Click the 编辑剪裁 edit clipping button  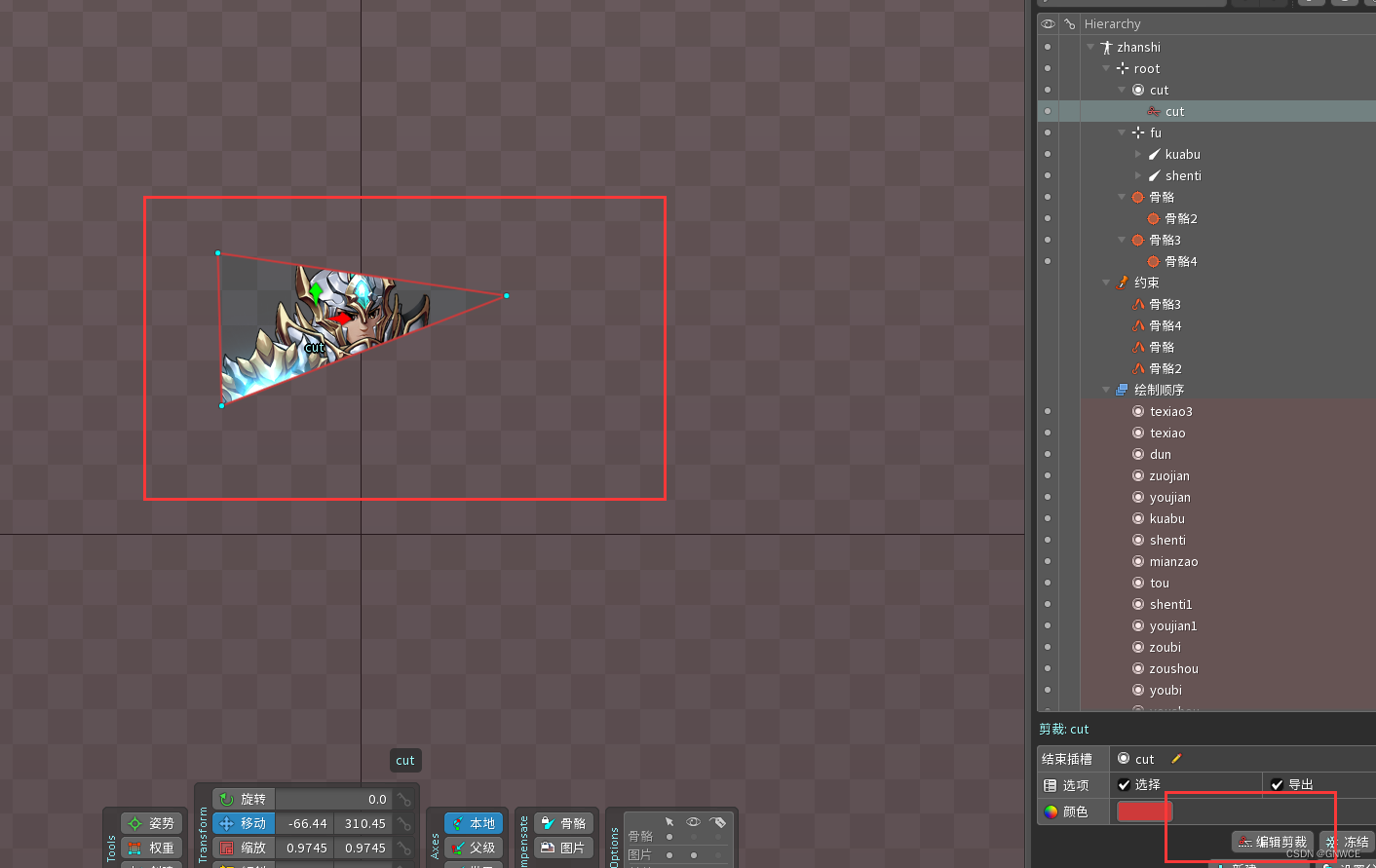1273,842
